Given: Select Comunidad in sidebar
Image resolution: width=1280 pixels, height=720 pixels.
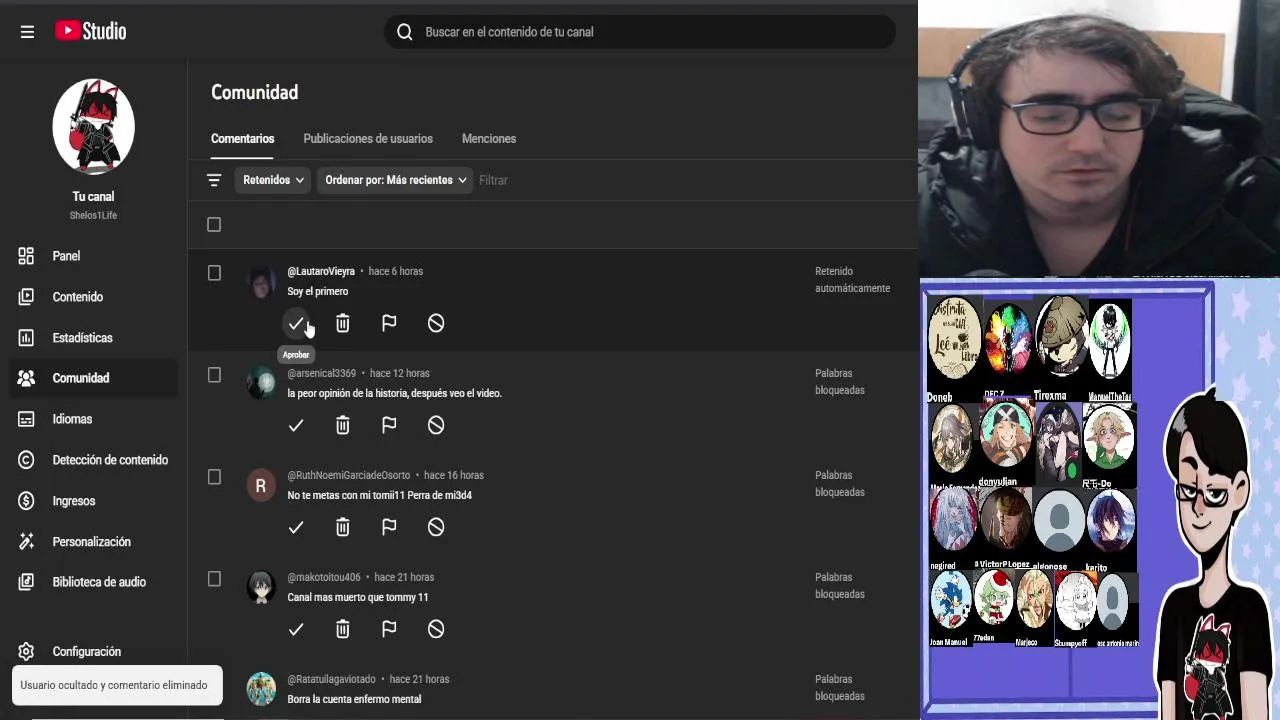Looking at the screenshot, I should click(x=93, y=378).
